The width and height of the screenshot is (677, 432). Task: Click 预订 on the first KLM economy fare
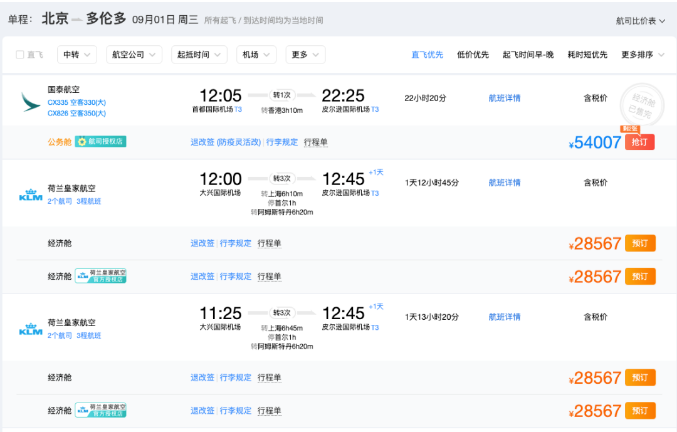[x=640, y=243]
